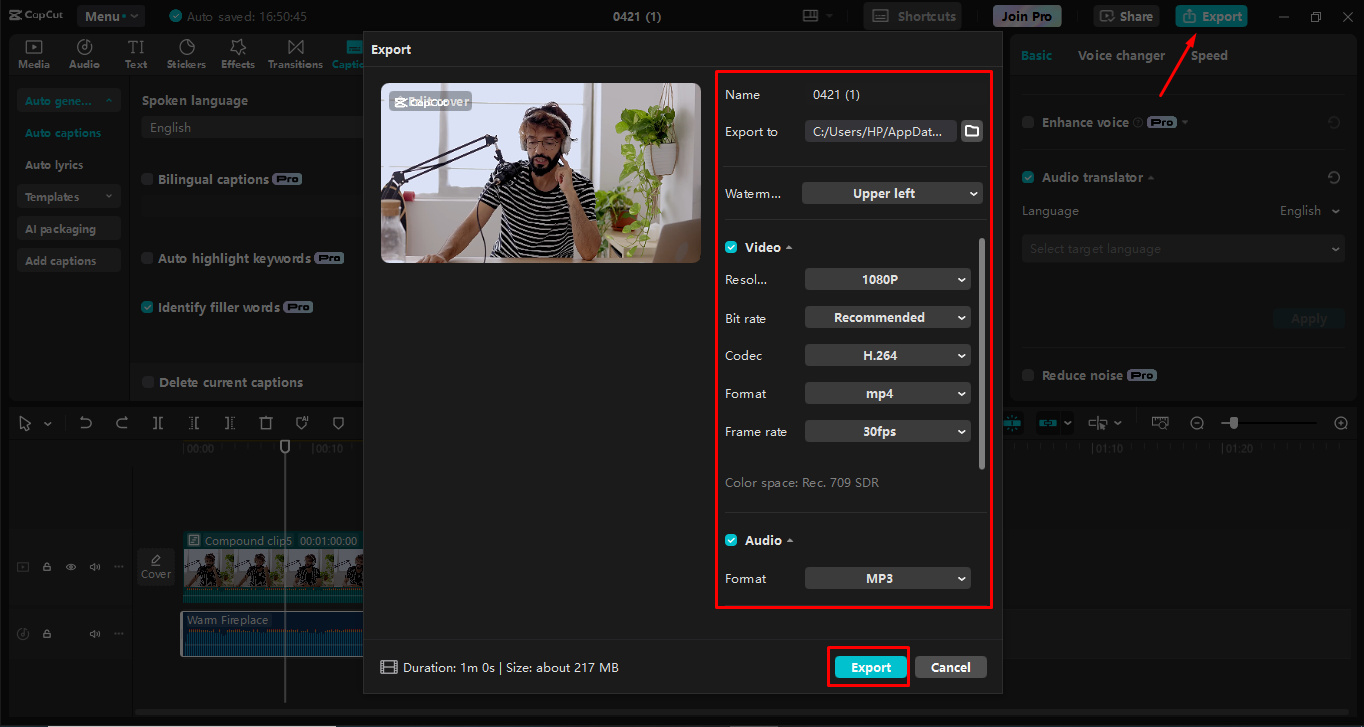1364x727 pixels.
Task: Confirm export with the Export button
Action: [x=868, y=667]
